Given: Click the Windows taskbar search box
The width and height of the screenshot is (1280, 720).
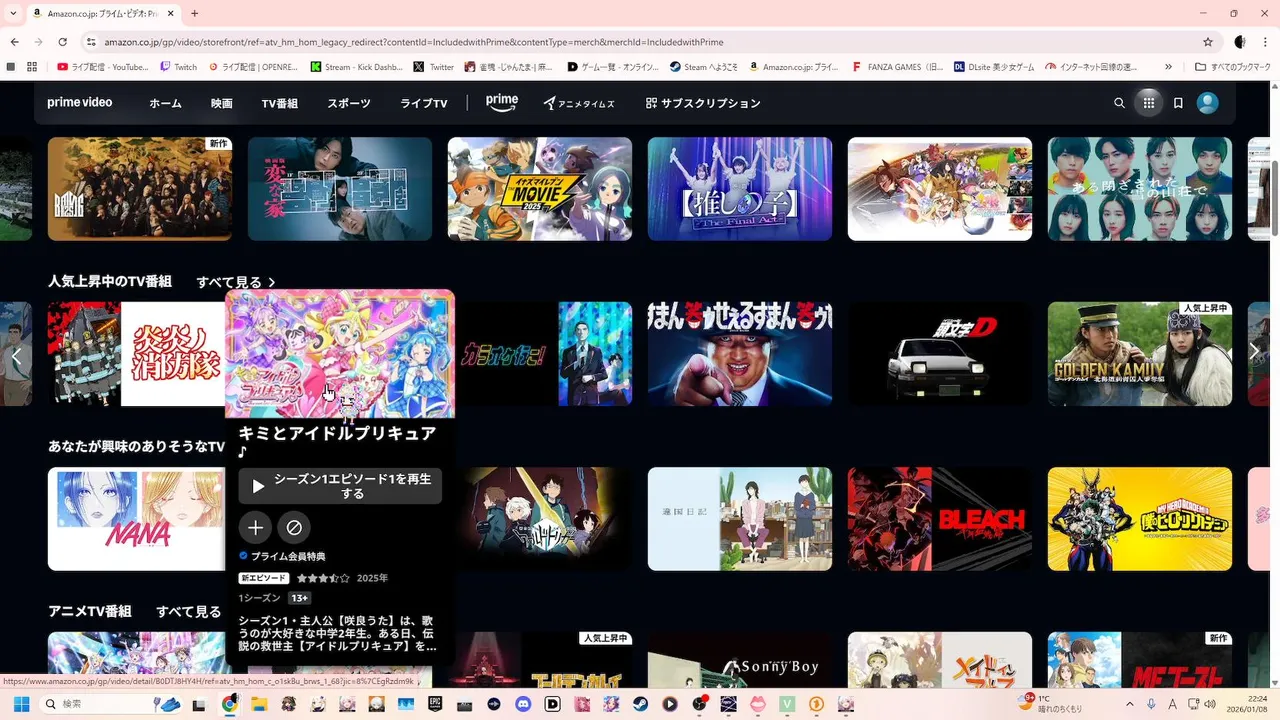Looking at the screenshot, I should [111, 704].
